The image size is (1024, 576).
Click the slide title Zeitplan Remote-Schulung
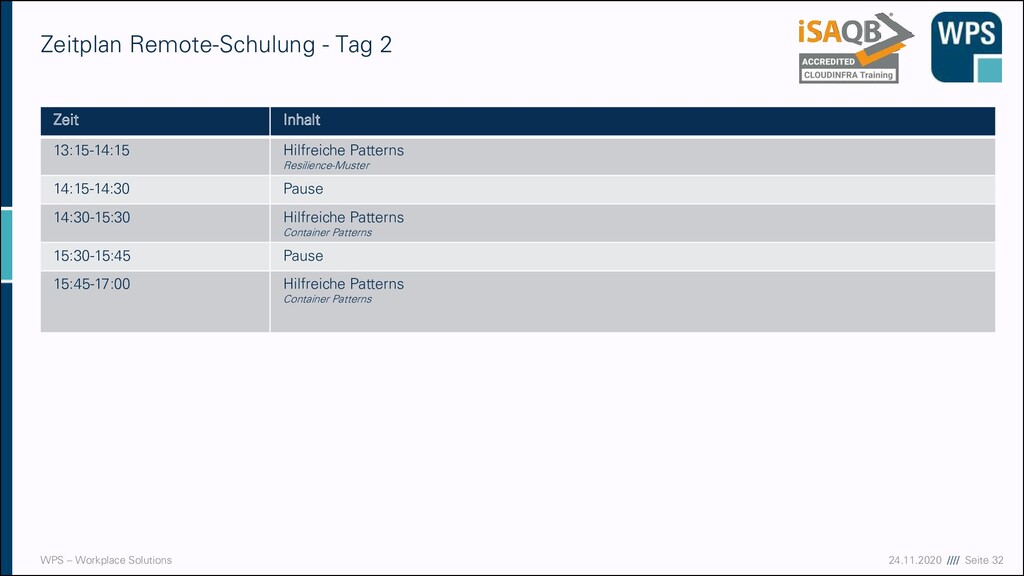[216, 44]
